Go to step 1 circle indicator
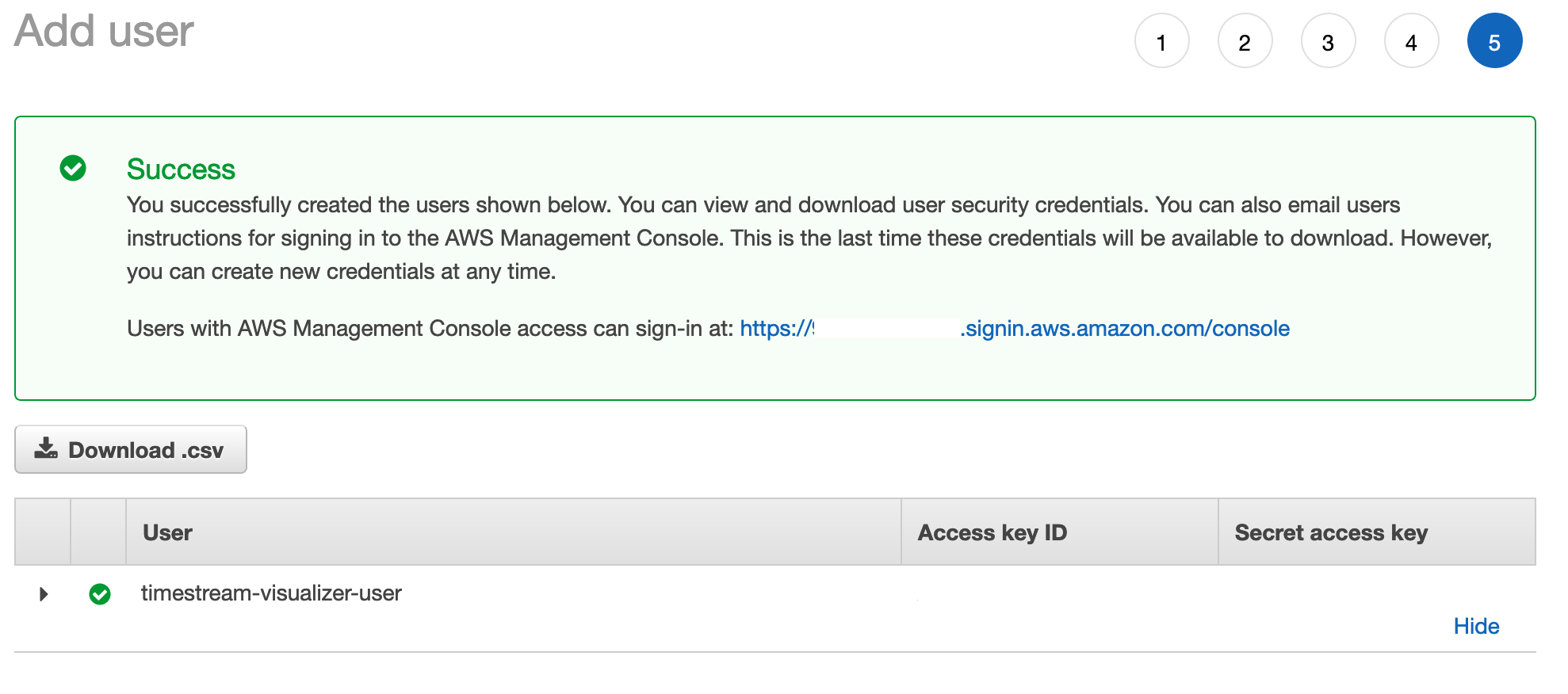Image resolution: width=1568 pixels, height=694 pixels. 1161,41
